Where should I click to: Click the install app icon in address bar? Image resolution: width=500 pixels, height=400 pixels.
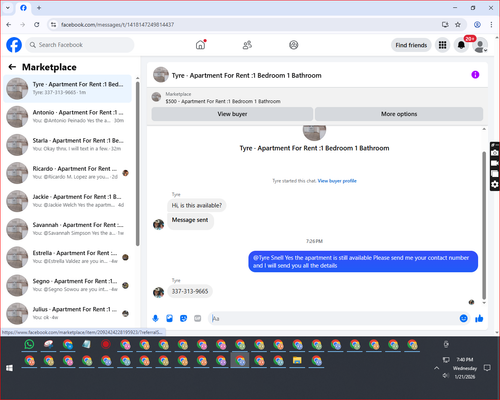point(445,25)
